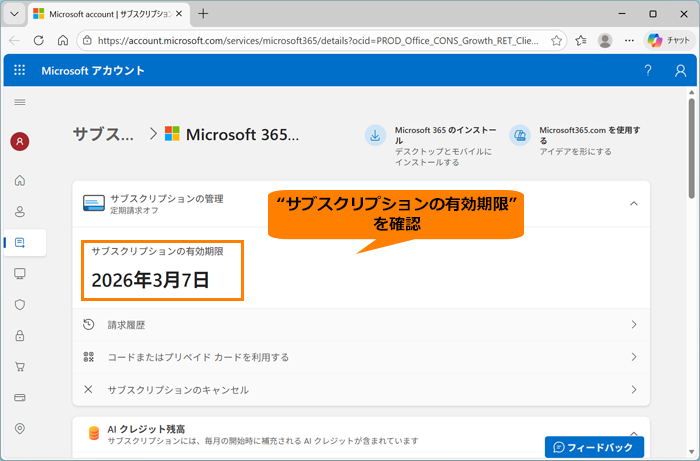The width and height of the screenshot is (700, 461).
Task: Open the sidebar shopping cart icon
Action: [20, 366]
